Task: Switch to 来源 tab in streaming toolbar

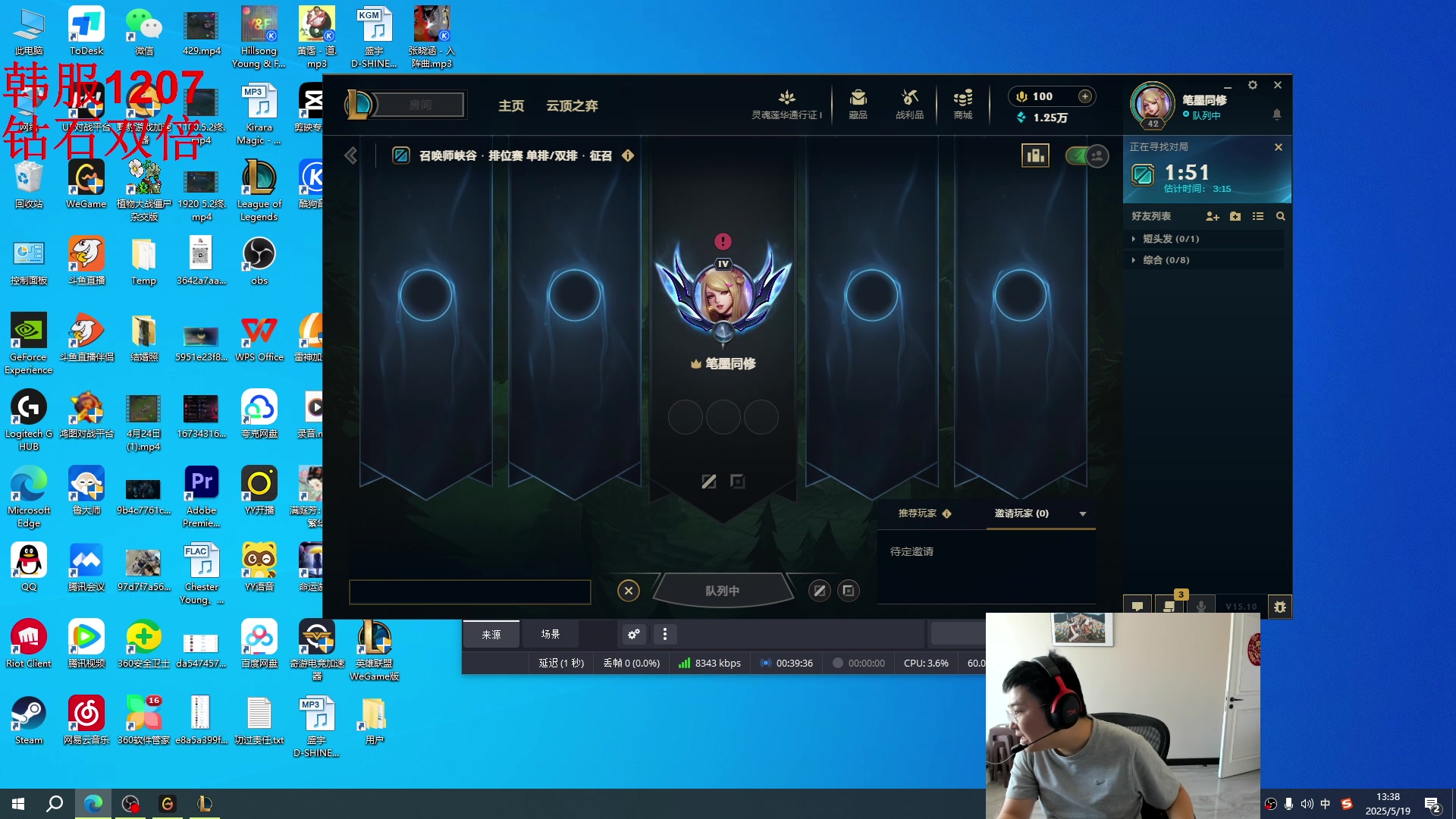Action: coord(491,634)
